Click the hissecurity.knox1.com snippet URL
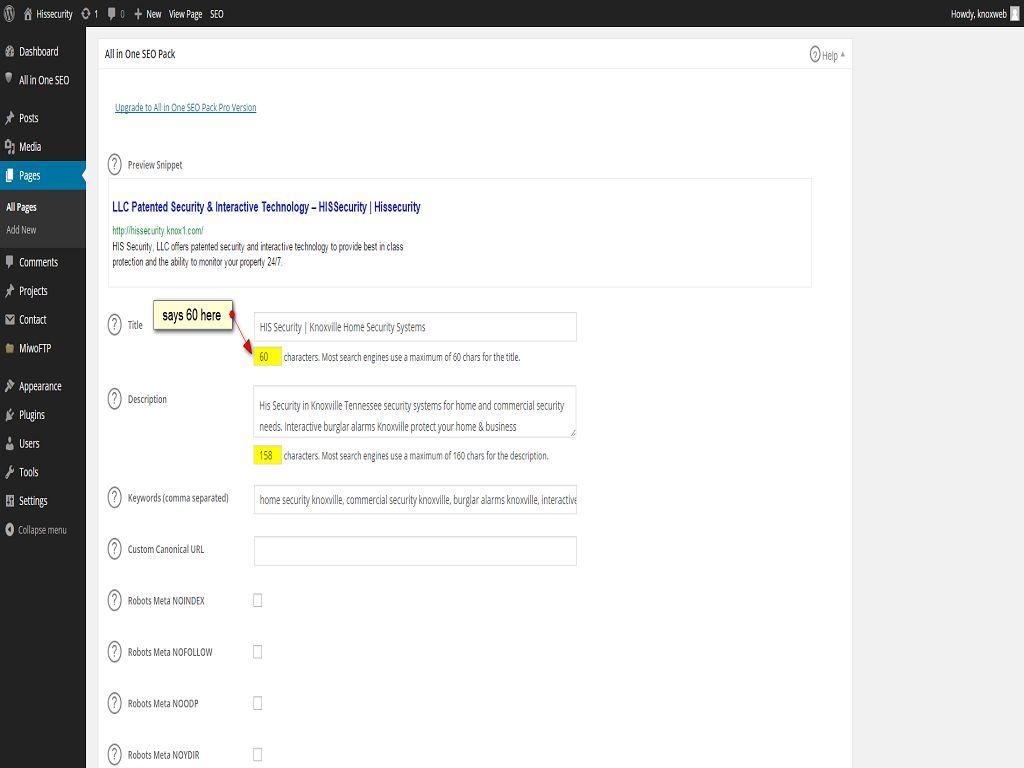1024x768 pixels. 158,231
